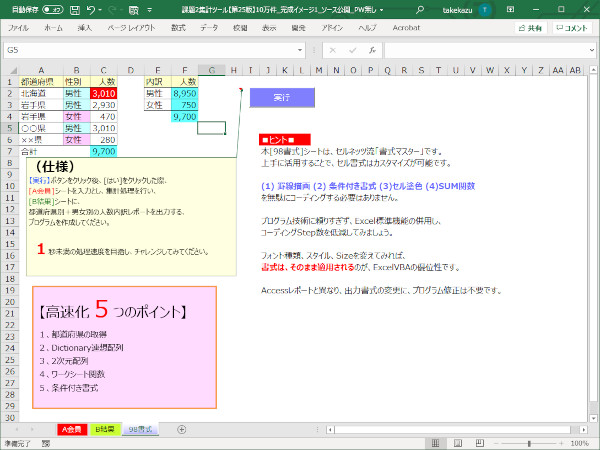Select red cell C2 with 3,010
The width and height of the screenshot is (600, 450).
(x=103, y=93)
